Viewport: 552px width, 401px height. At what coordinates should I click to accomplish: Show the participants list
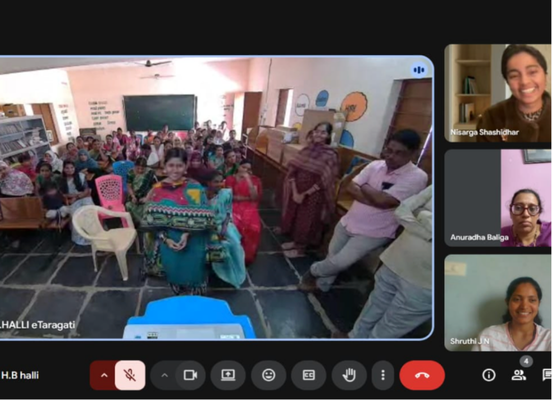[x=518, y=375]
